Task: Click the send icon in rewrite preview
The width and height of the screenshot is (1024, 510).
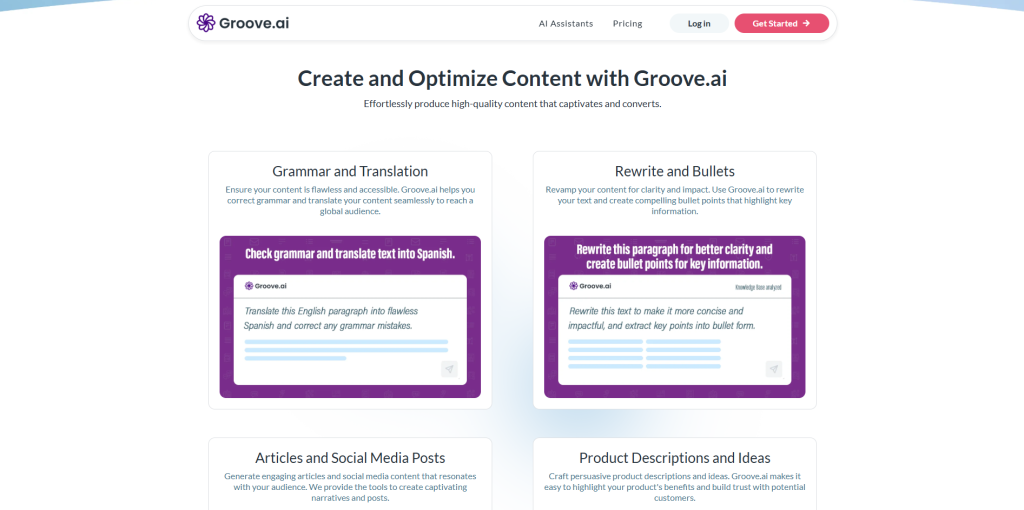Action: point(774,369)
